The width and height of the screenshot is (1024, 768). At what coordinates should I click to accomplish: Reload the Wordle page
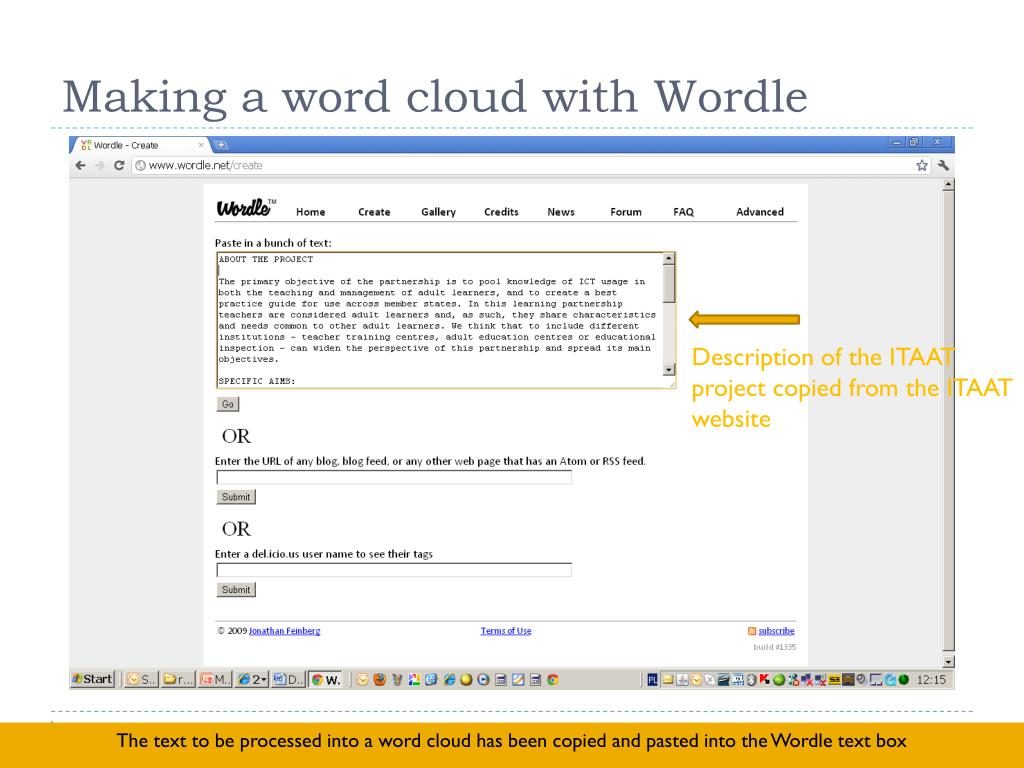click(119, 165)
